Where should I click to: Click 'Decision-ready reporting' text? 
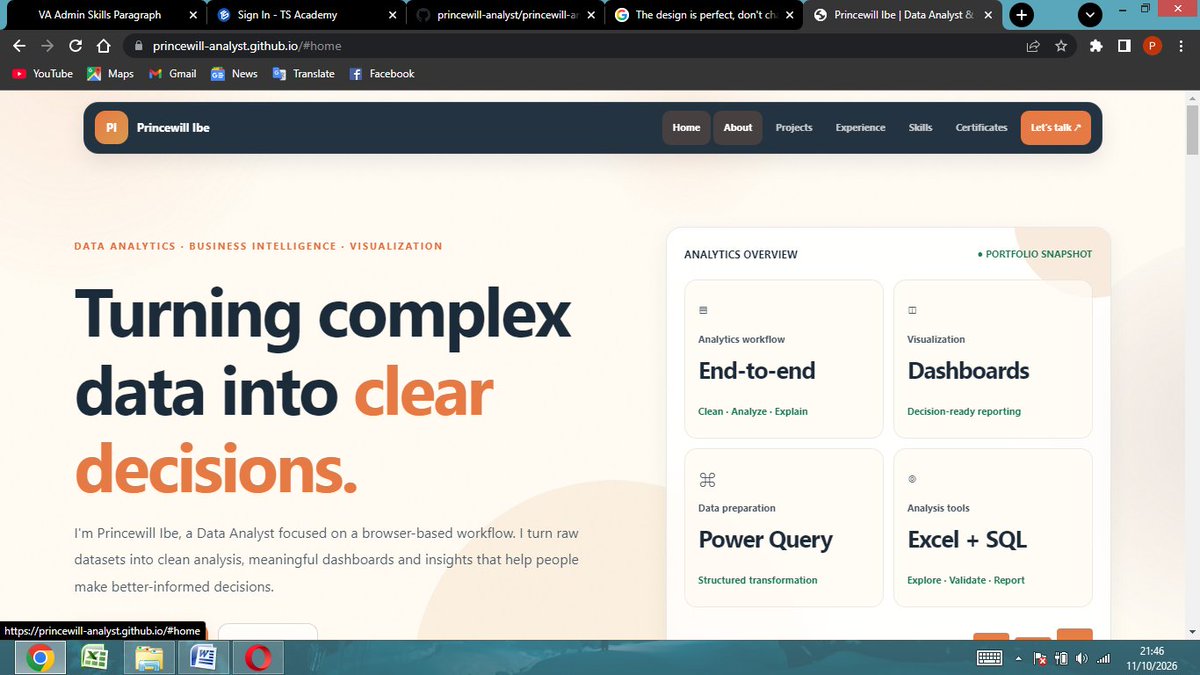point(964,411)
